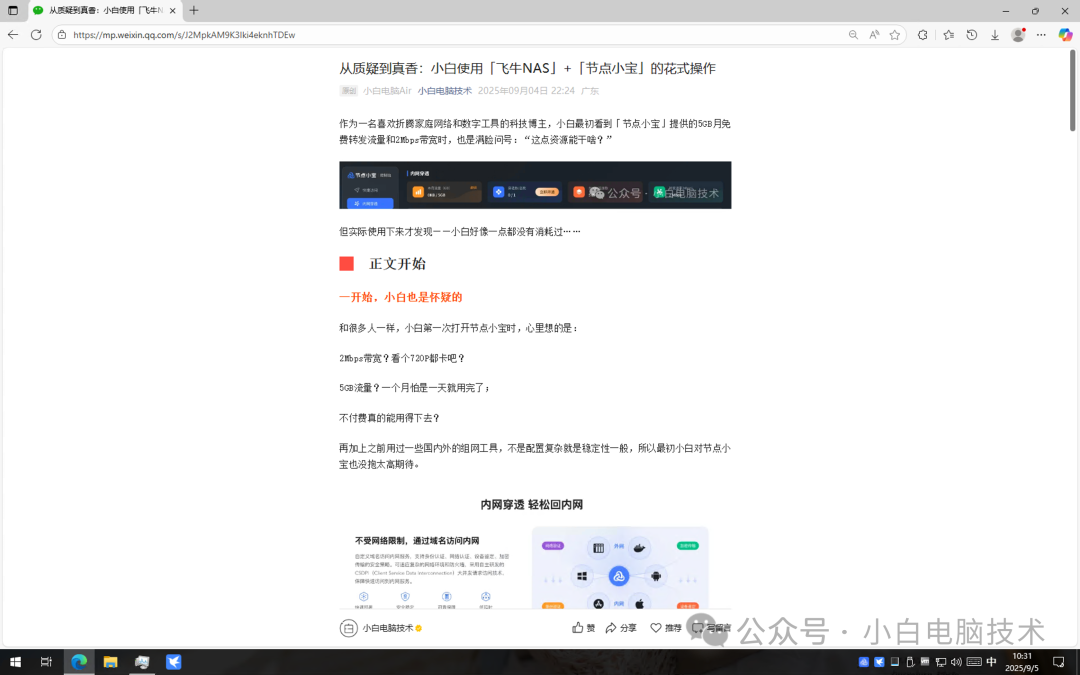Open a new browser tab
This screenshot has width=1080, height=675.
pos(194,10)
